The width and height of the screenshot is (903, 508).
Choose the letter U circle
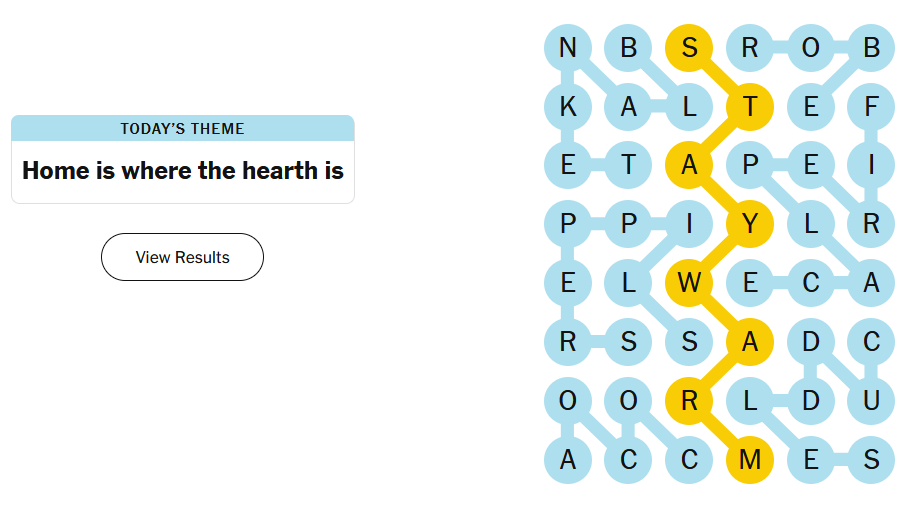(871, 401)
